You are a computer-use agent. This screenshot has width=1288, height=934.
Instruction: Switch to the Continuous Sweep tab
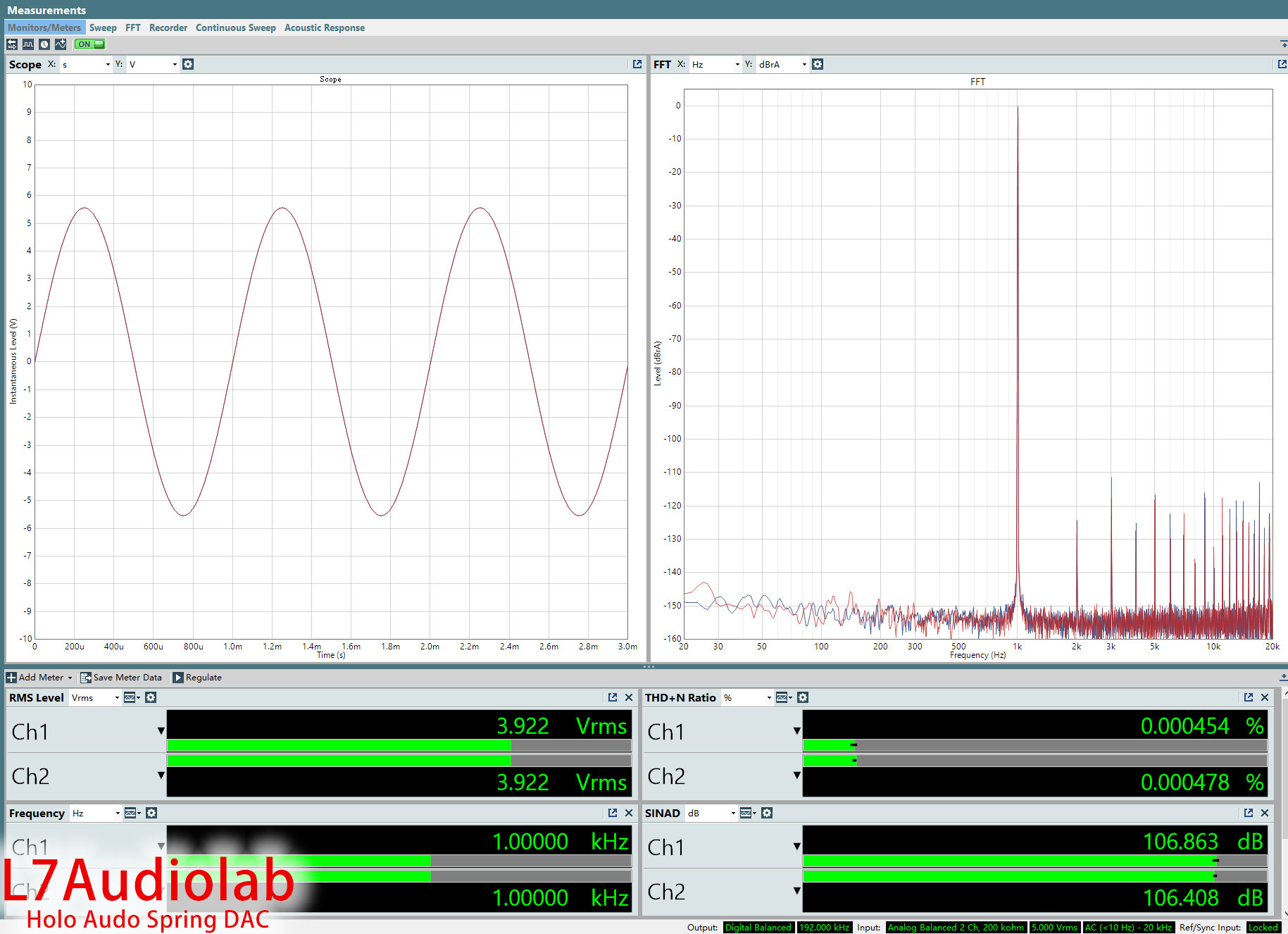(x=235, y=27)
